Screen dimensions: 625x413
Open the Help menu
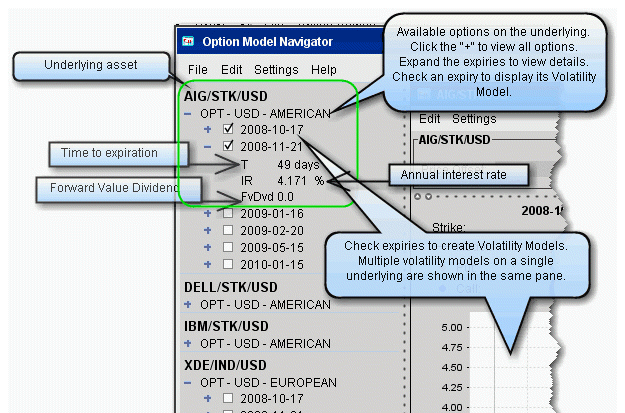click(323, 70)
